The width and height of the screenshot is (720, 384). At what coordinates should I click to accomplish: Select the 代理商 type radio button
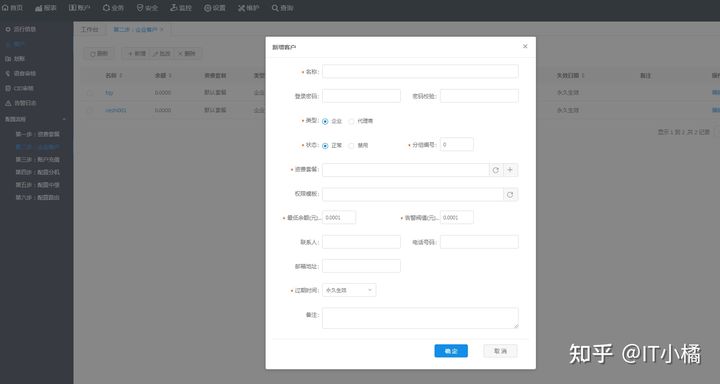352,122
